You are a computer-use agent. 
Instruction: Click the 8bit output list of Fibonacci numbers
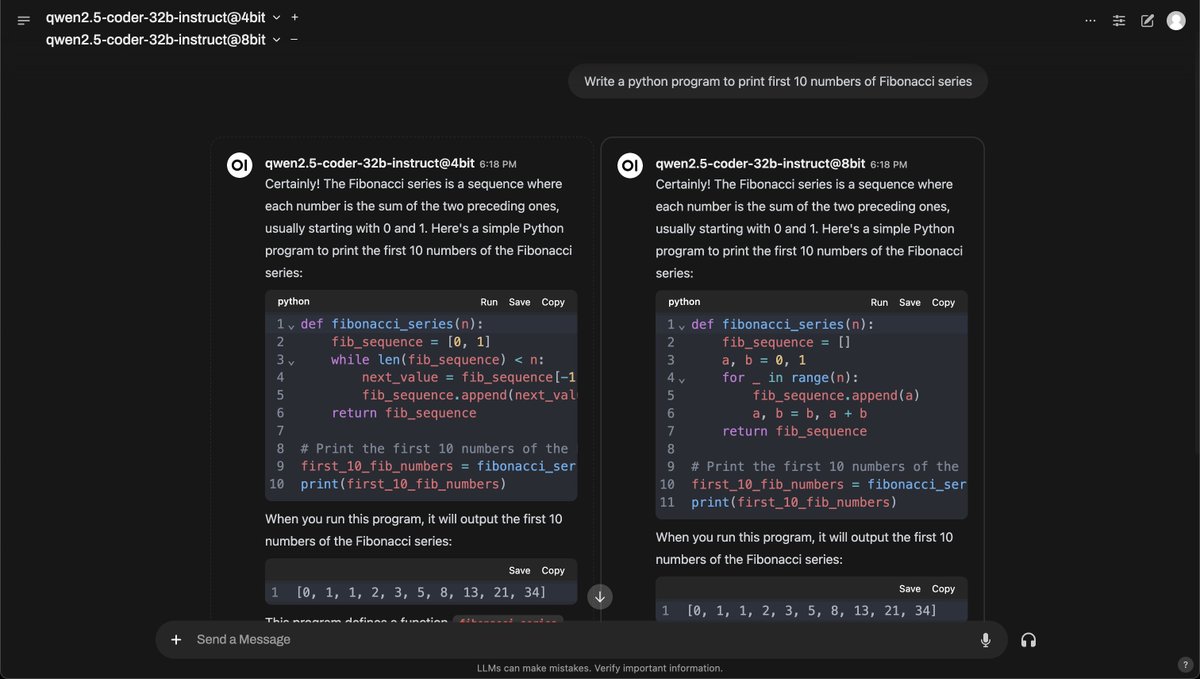[812, 611]
